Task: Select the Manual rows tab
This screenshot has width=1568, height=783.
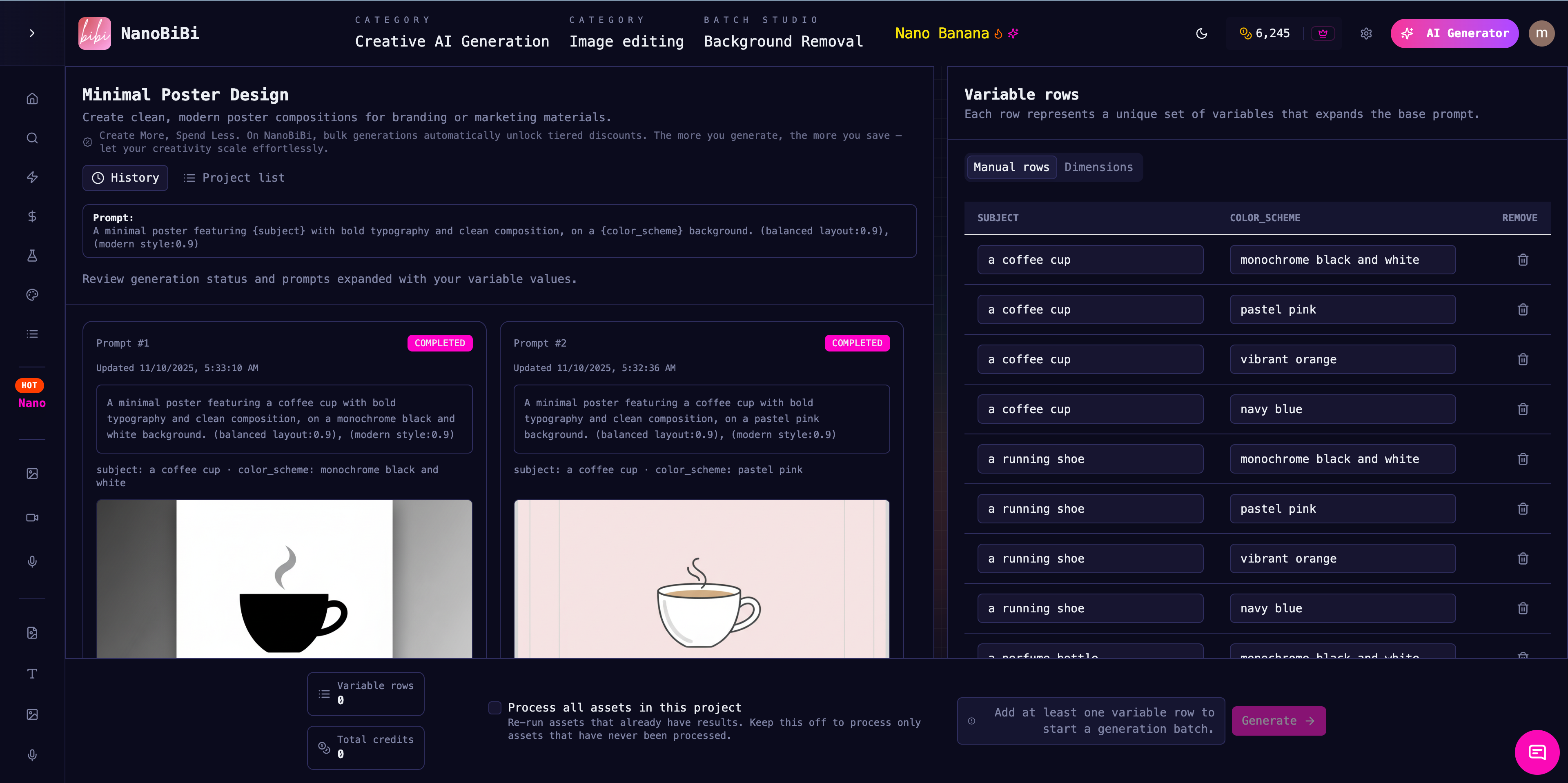Action: (x=1011, y=167)
